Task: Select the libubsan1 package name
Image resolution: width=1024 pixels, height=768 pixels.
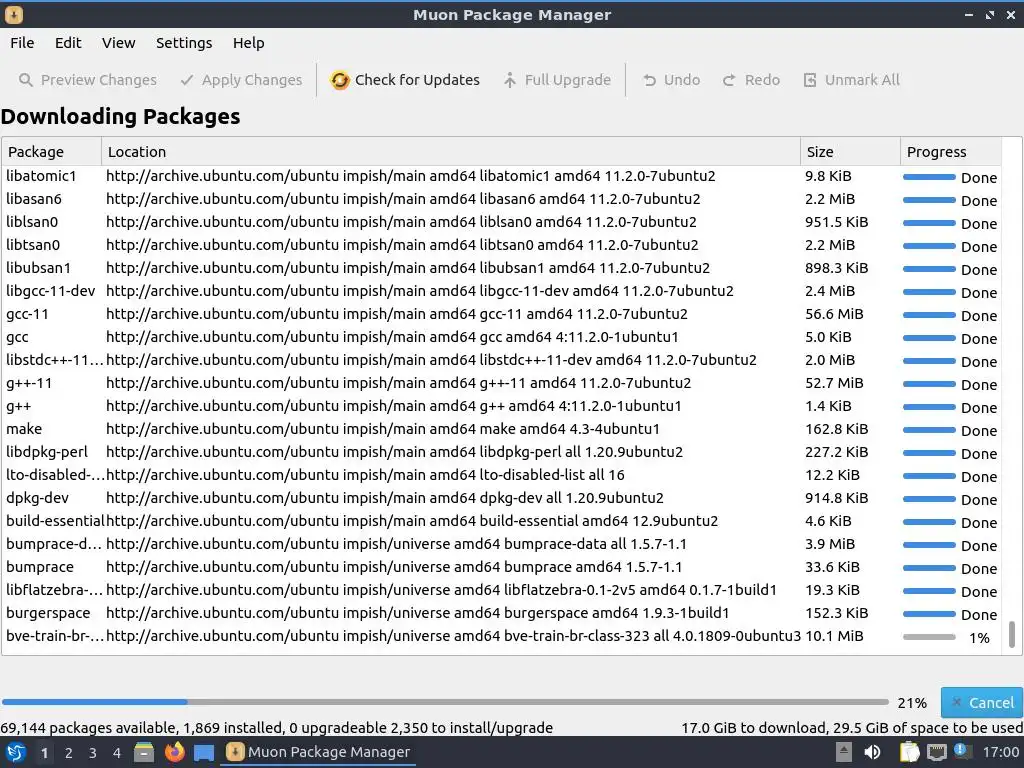Action: pos(38,268)
